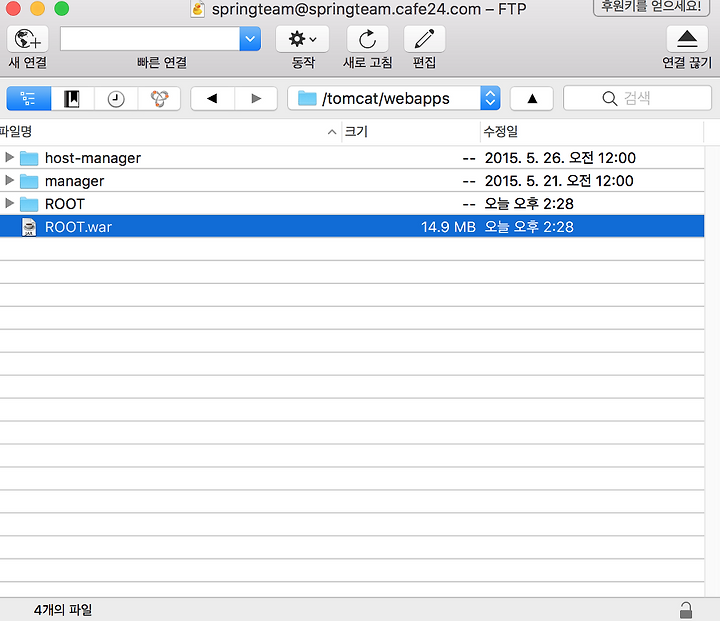Click the 4개의 파일 status text
Image resolution: width=720 pixels, height=621 pixels.
(x=63, y=610)
